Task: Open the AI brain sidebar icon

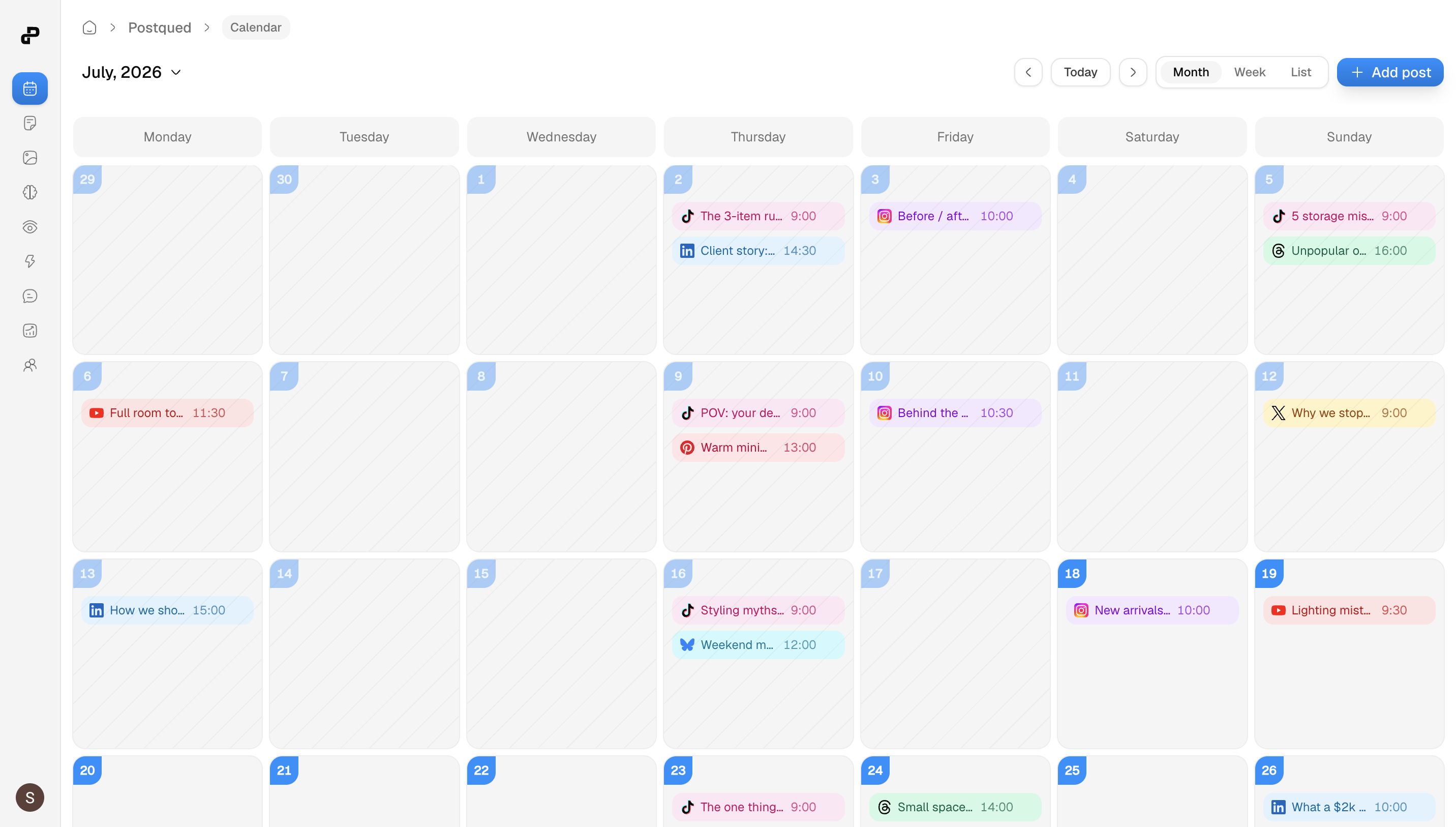Action: coord(30,193)
